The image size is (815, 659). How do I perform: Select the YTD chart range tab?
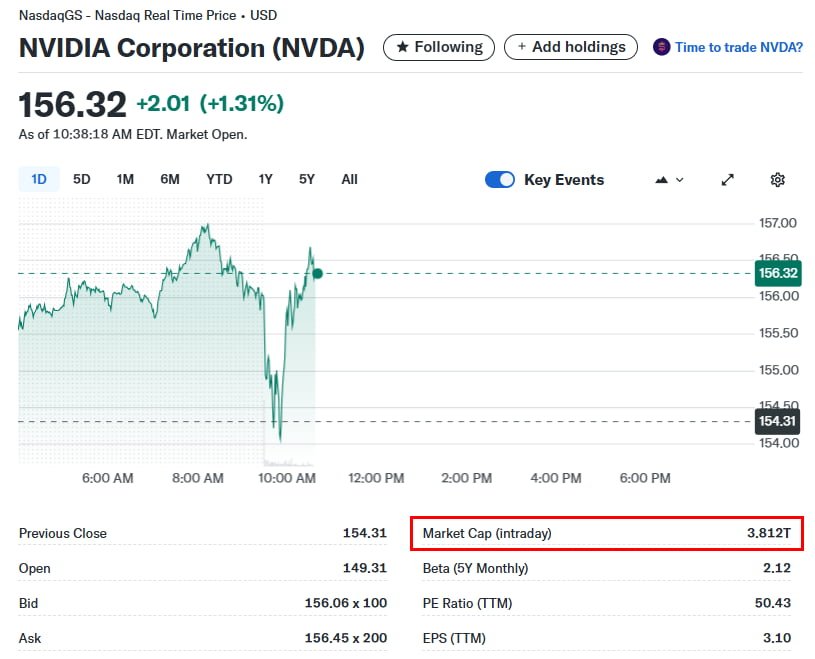click(219, 179)
